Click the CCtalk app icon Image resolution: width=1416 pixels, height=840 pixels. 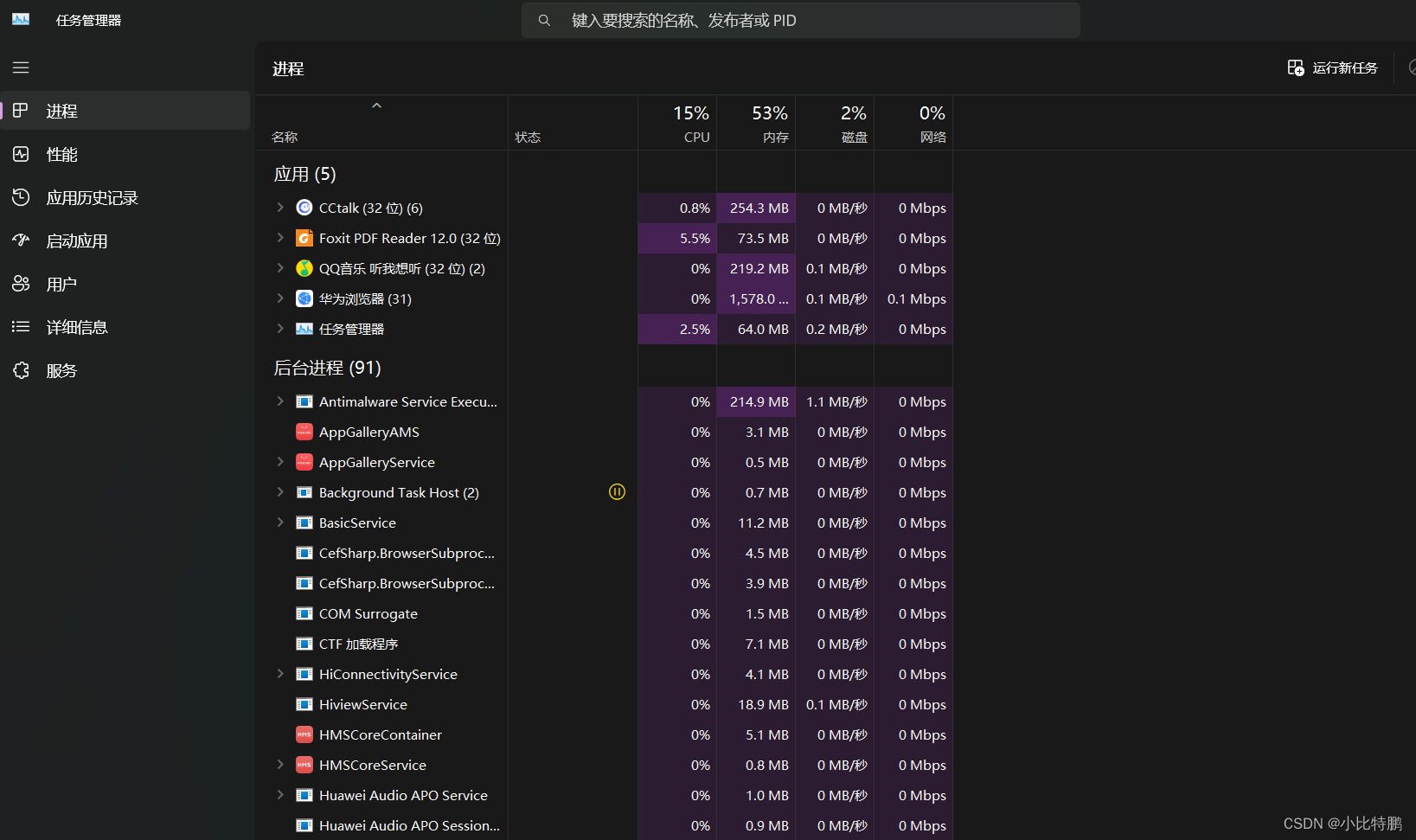pyautogui.click(x=304, y=208)
